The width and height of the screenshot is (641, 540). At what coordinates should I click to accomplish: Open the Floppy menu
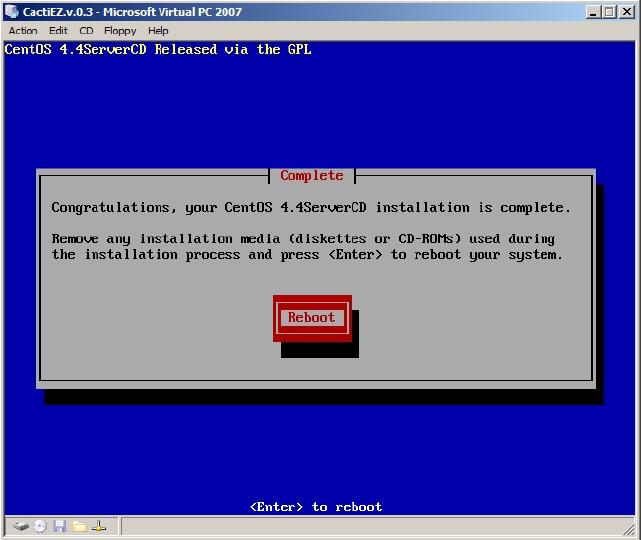(120, 31)
